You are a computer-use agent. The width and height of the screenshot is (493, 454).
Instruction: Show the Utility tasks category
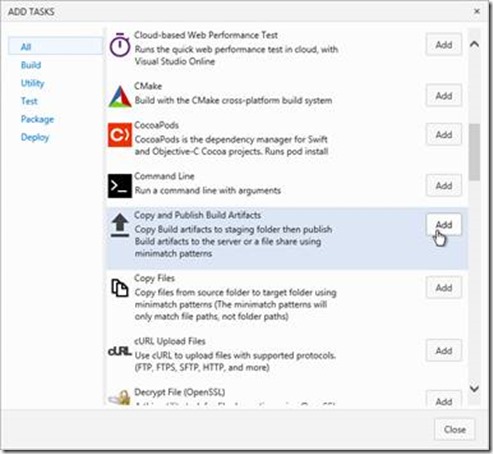coord(32,83)
